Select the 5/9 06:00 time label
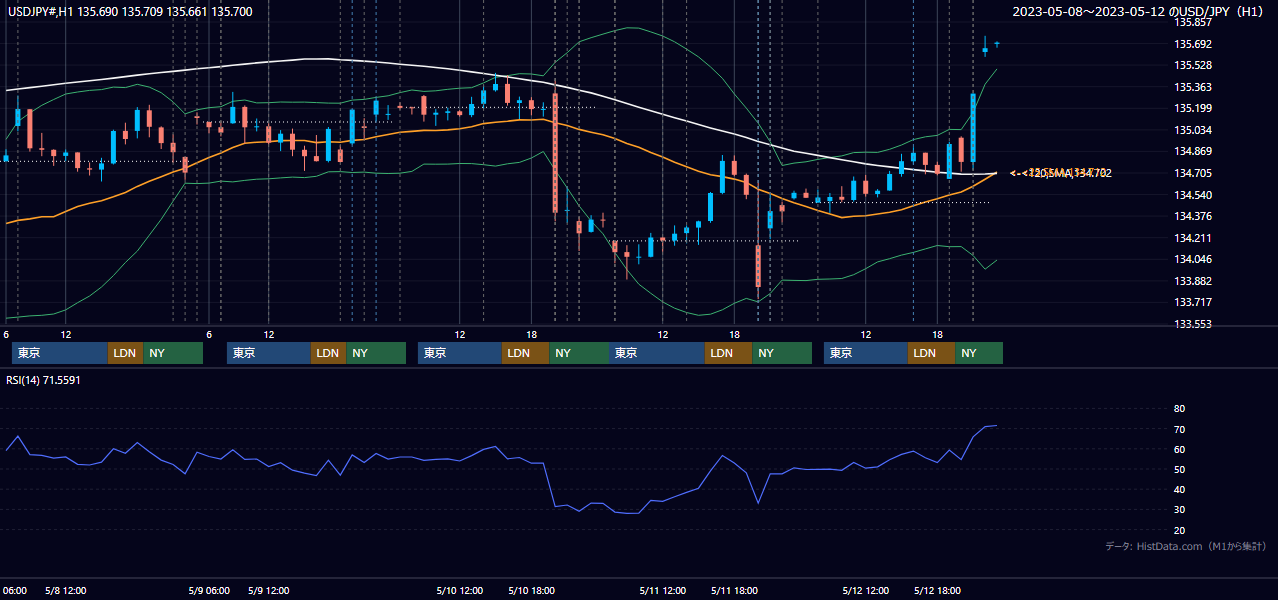The width and height of the screenshot is (1278, 600). pyautogui.click(x=209, y=590)
